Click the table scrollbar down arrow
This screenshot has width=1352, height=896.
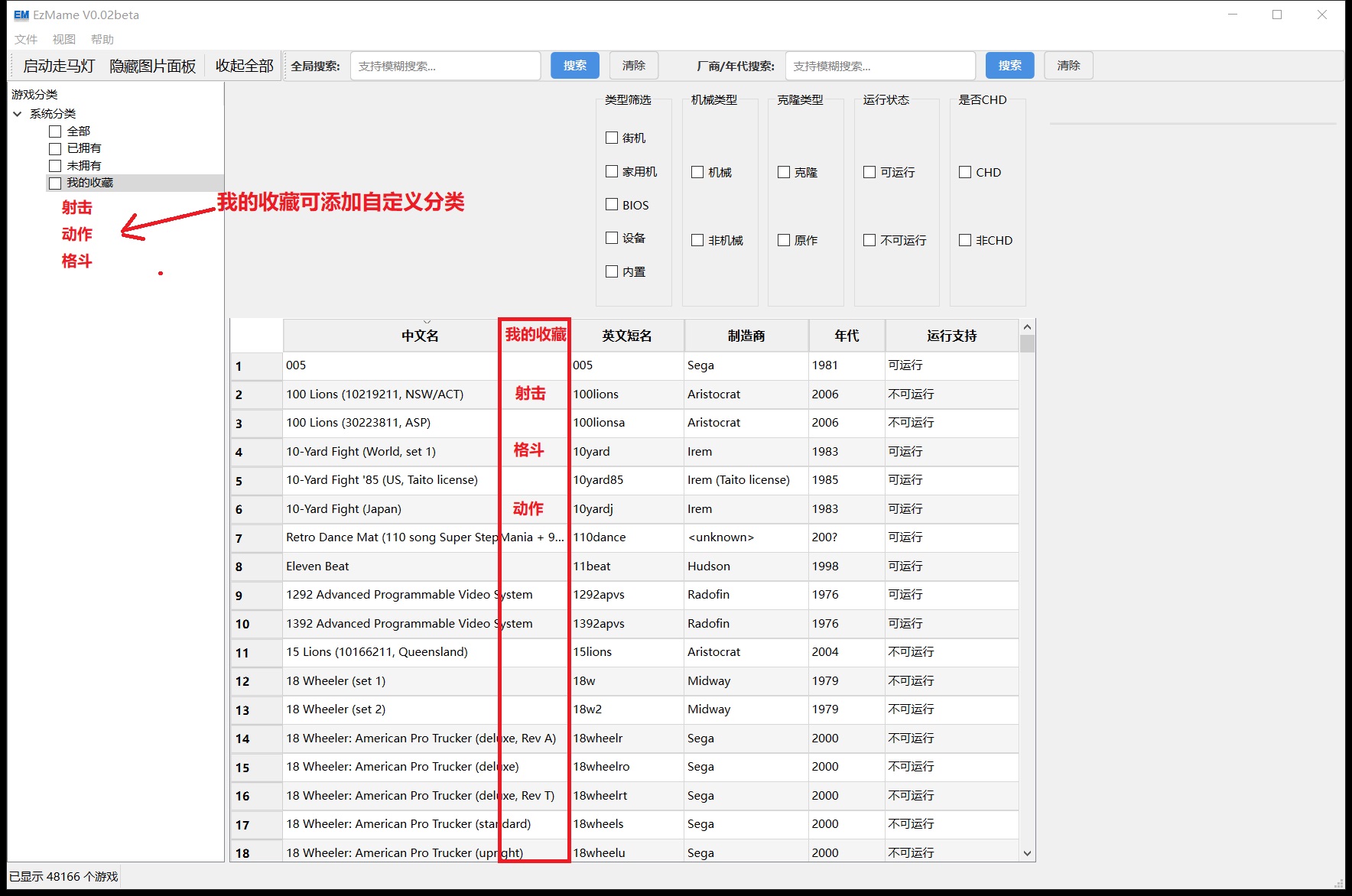coord(1027,853)
